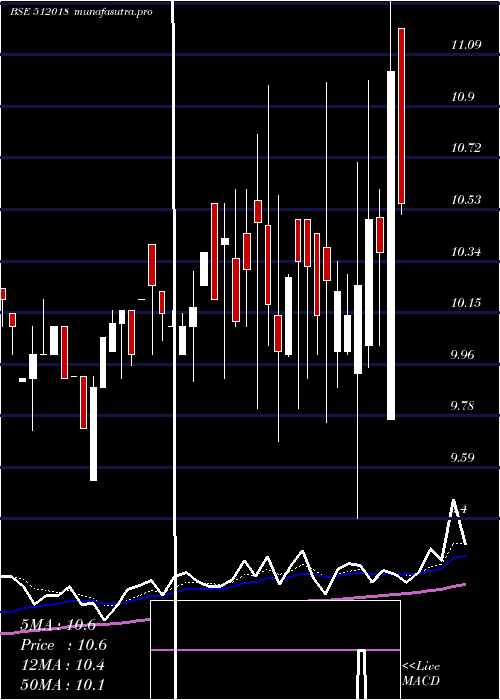Image resolution: width=500 pixels, height=700 pixels.
Task: Click the 10.15 price axis label
Action: pyautogui.click(x=466, y=303)
